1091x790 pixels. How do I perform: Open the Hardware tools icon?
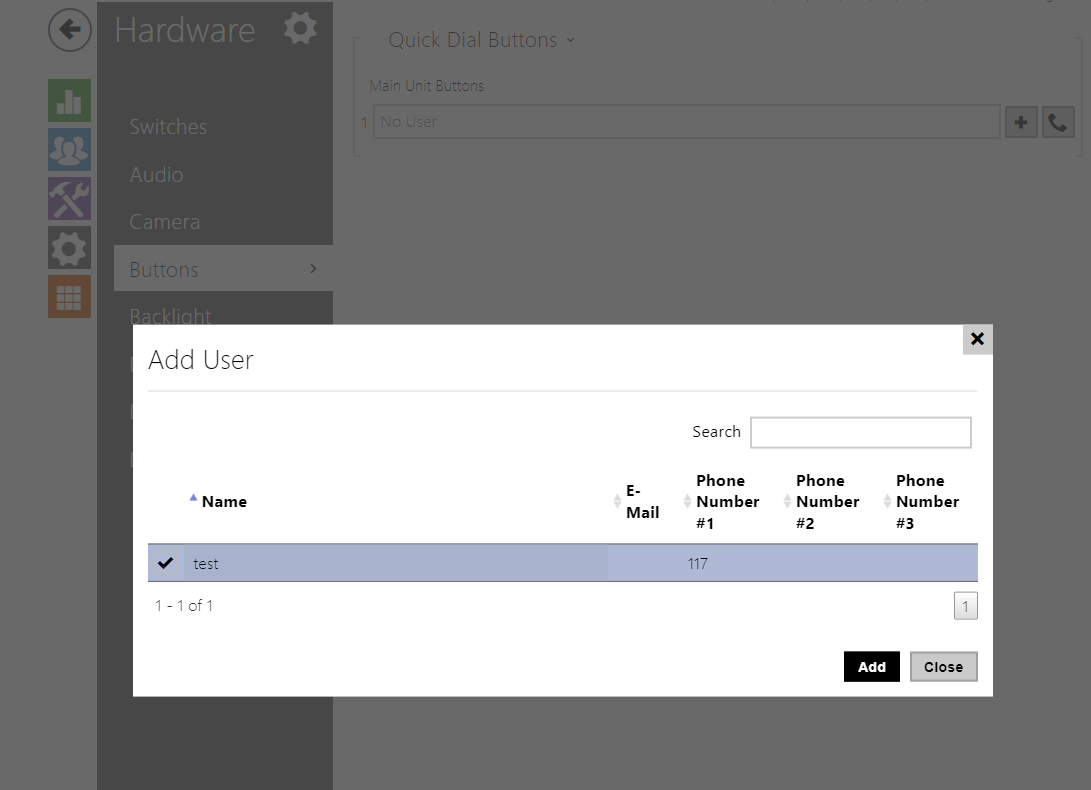(69, 198)
